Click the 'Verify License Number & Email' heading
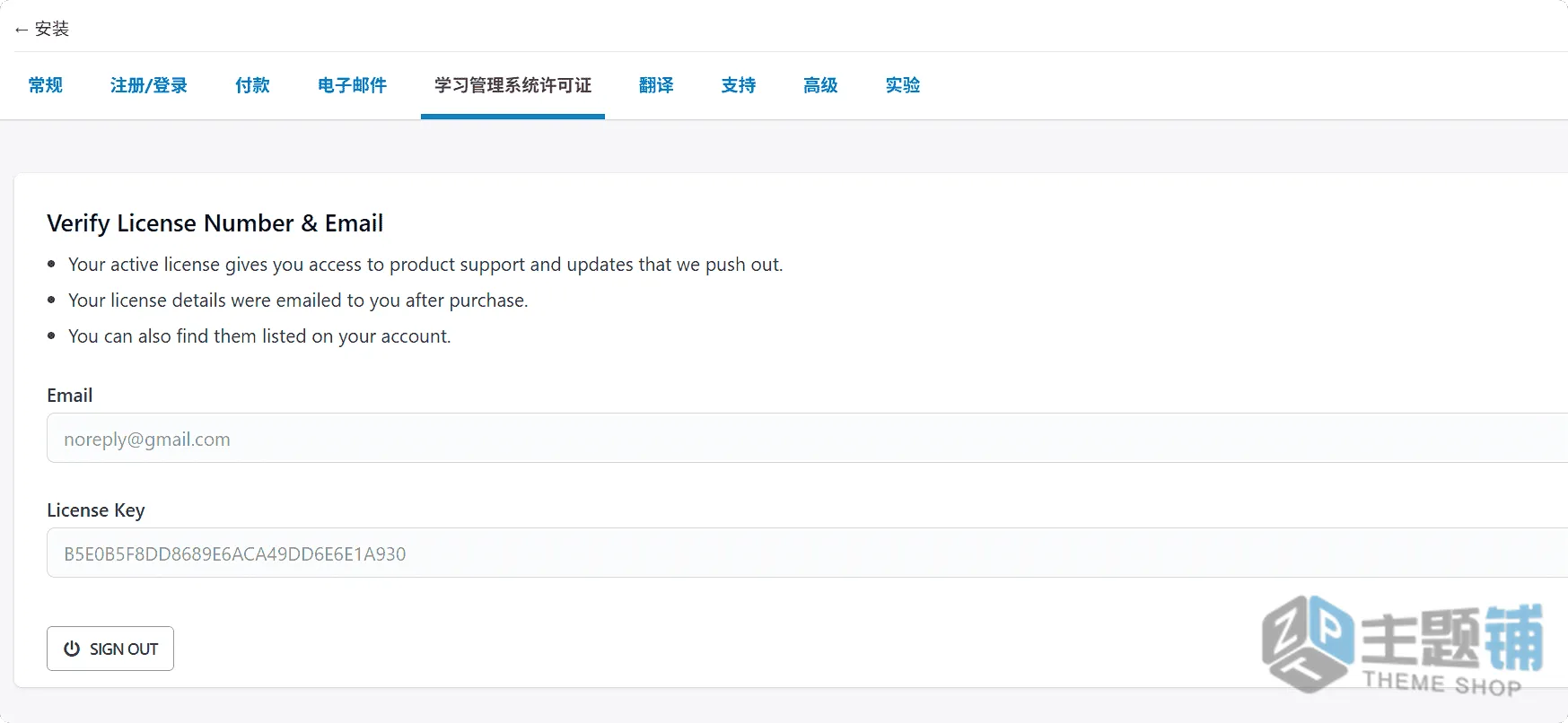This screenshot has width=1568, height=723. [x=215, y=223]
